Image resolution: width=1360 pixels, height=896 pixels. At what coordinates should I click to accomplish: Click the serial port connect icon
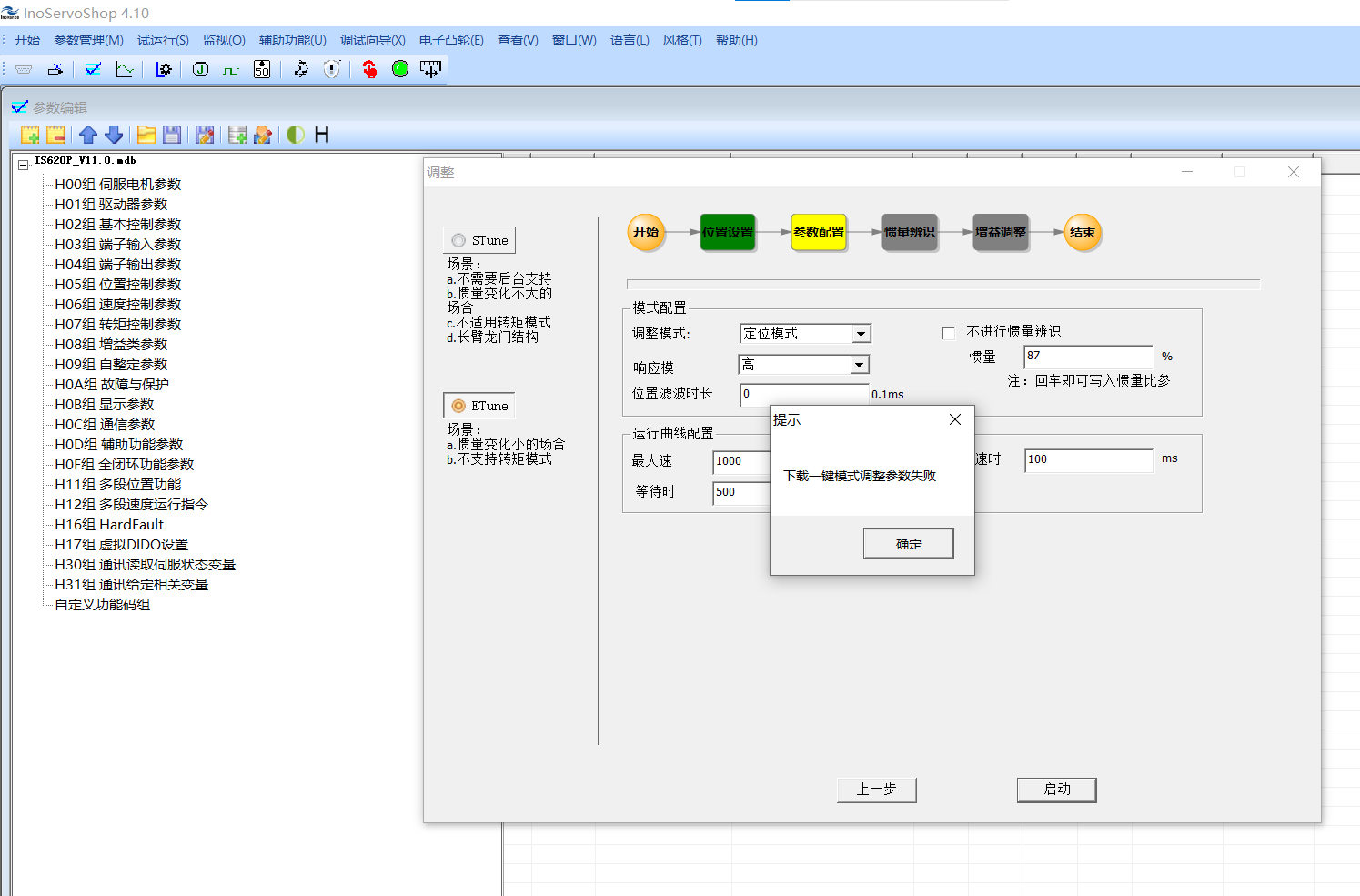[25, 69]
